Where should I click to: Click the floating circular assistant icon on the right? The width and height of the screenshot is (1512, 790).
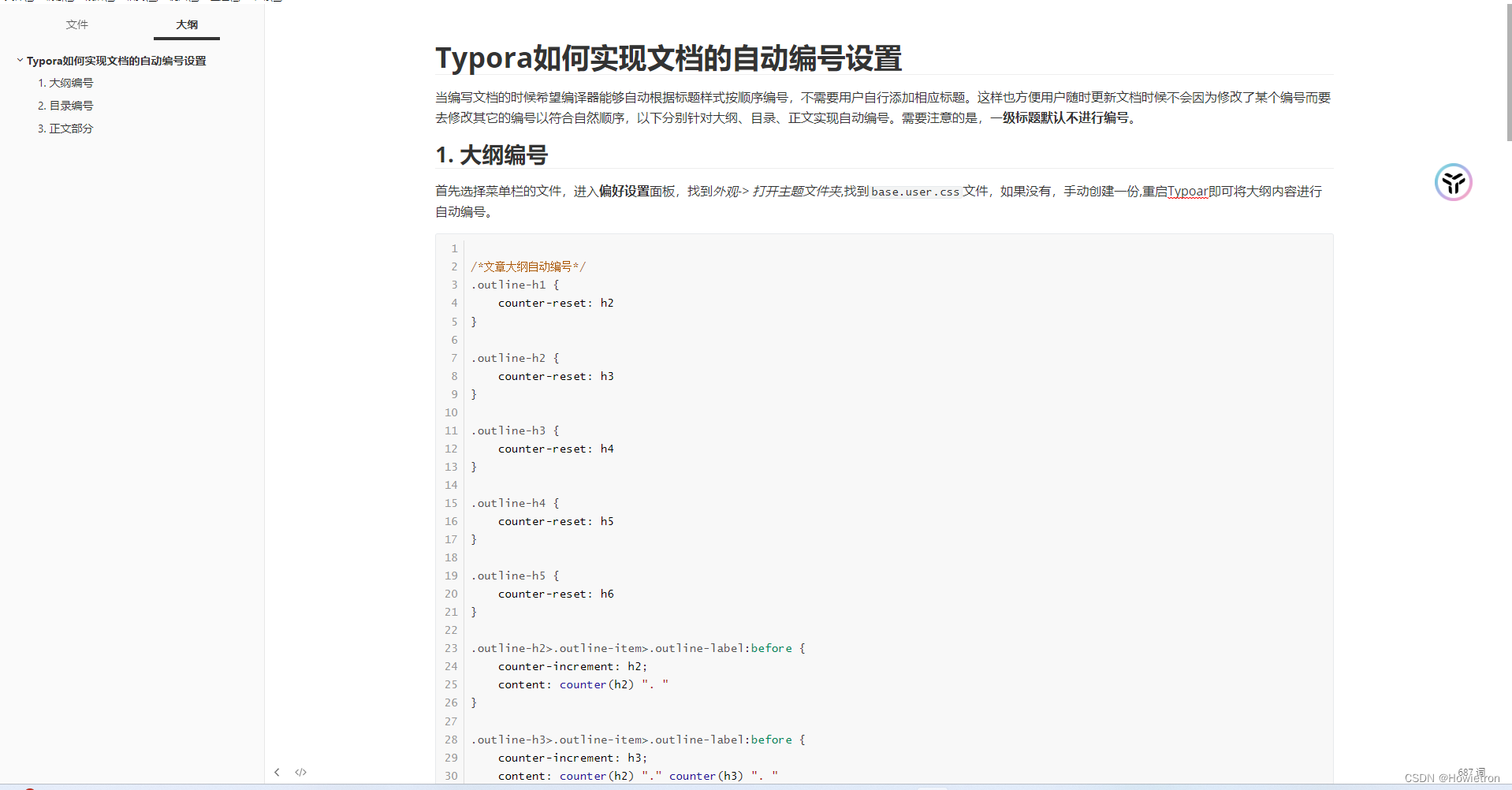point(1453,182)
